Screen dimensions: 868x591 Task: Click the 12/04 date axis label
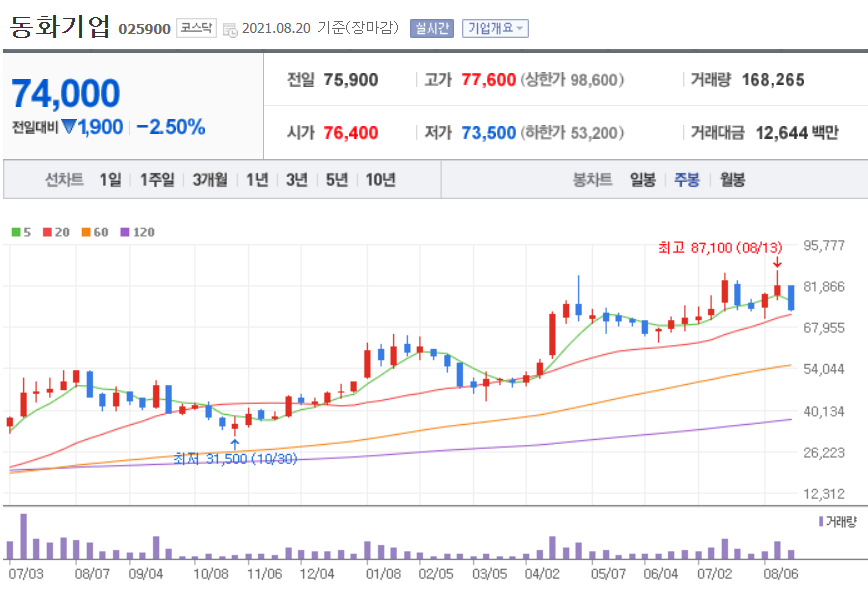coord(317,574)
